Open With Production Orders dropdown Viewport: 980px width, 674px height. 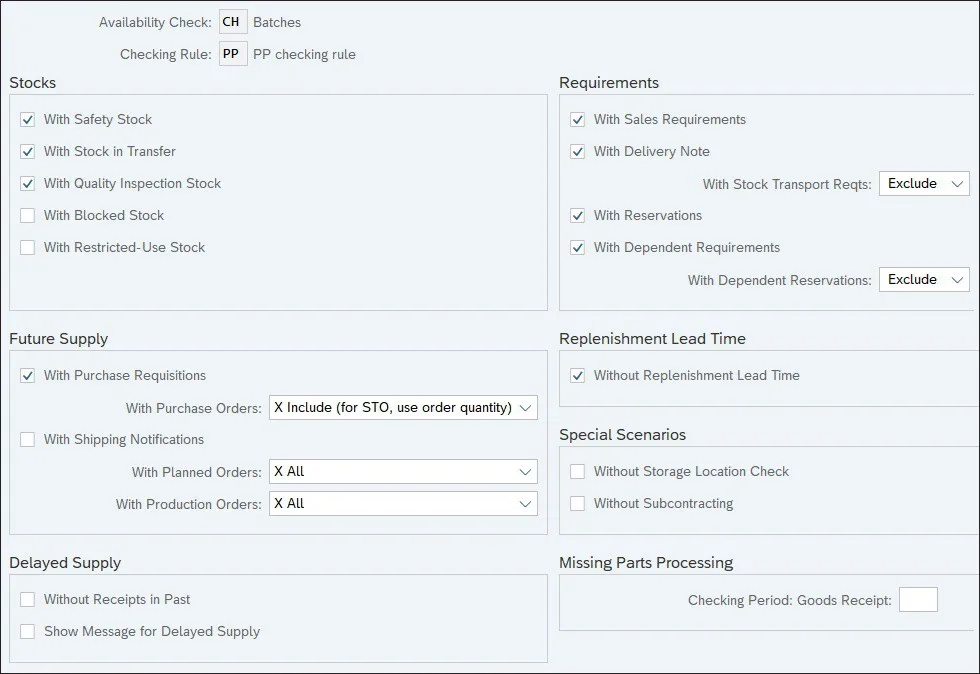[x=403, y=504]
